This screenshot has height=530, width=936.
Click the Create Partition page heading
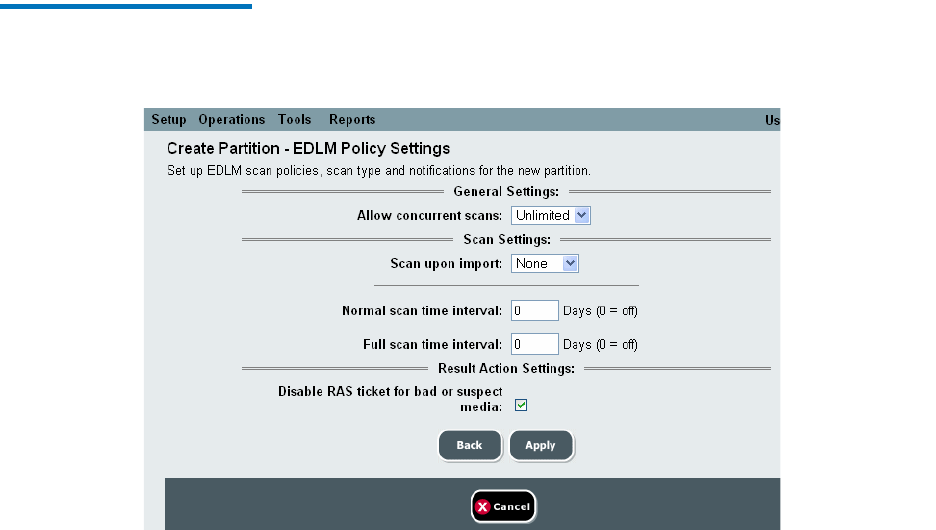click(x=308, y=149)
